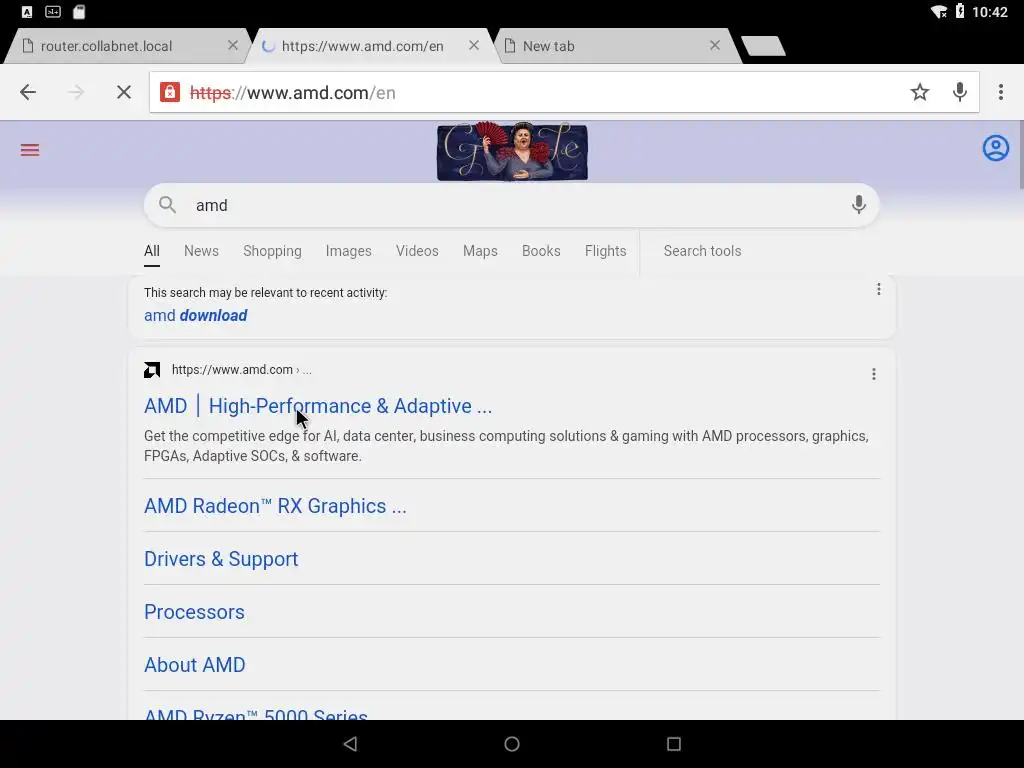
Task: Switch to Videos results
Action: pos(417,251)
